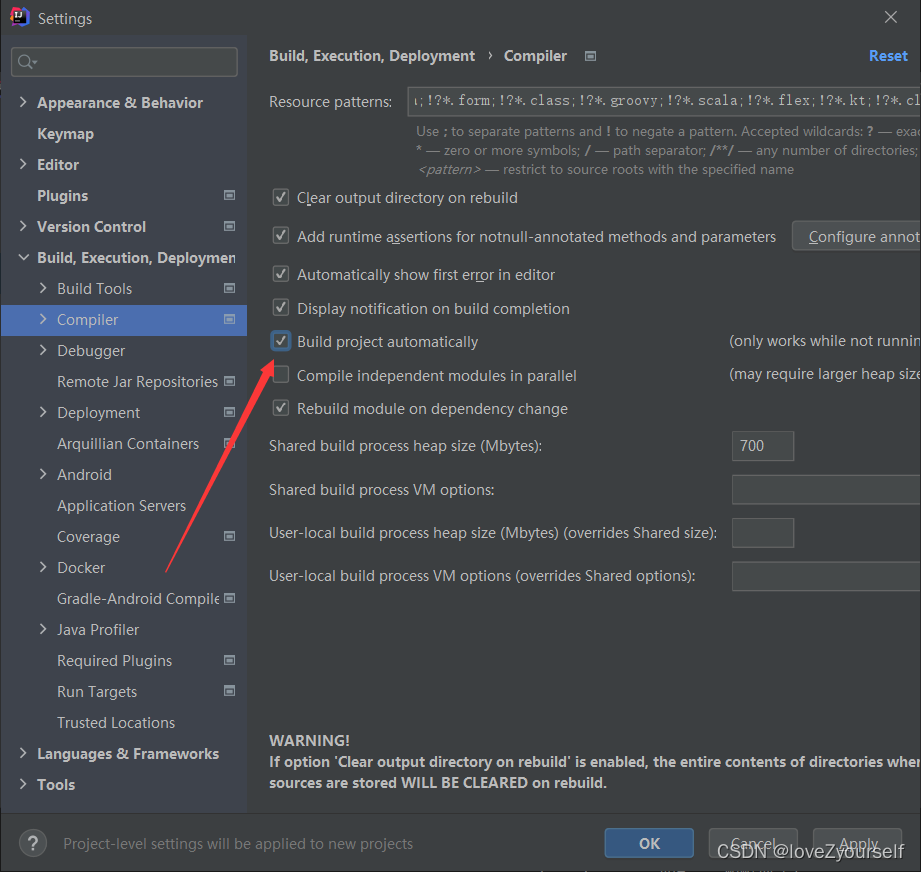The width and height of the screenshot is (921, 872).
Task: Click the Plugins project-level settings icon
Action: tap(230, 195)
